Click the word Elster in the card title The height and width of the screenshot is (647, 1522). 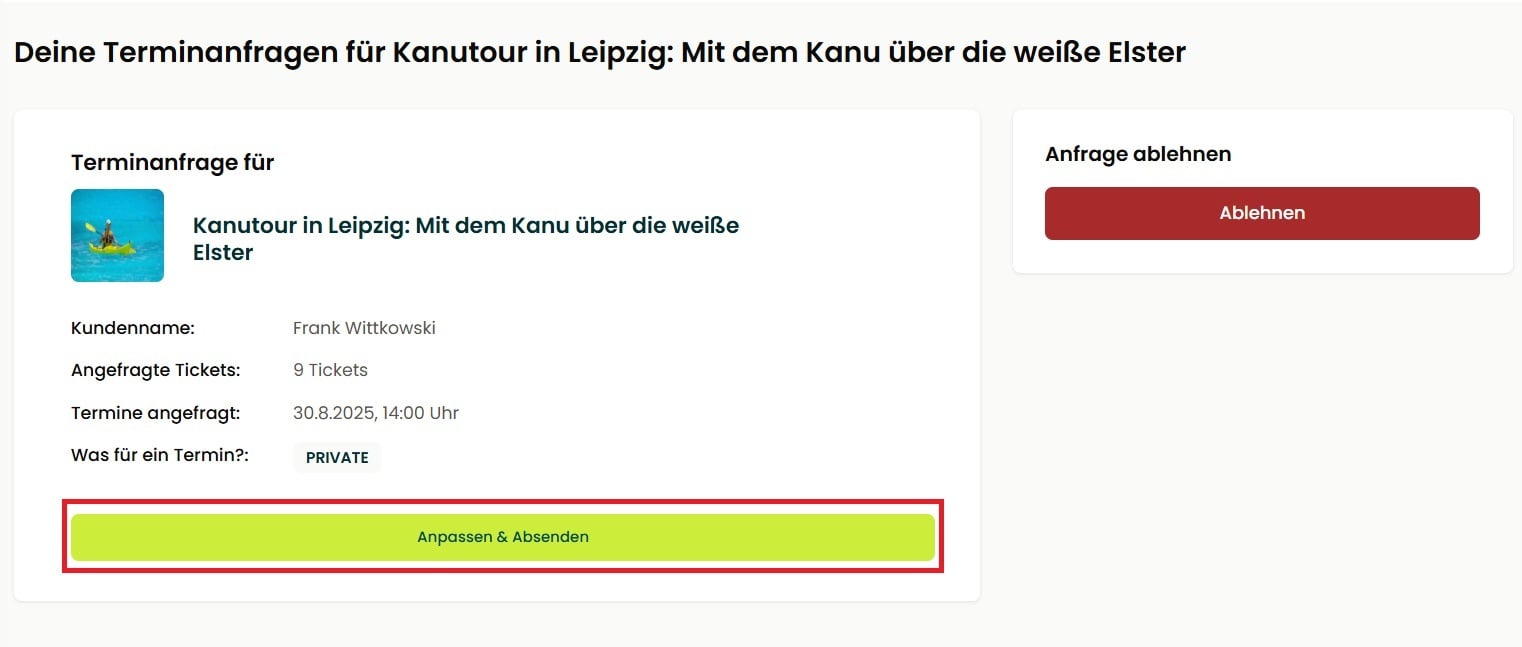(223, 252)
